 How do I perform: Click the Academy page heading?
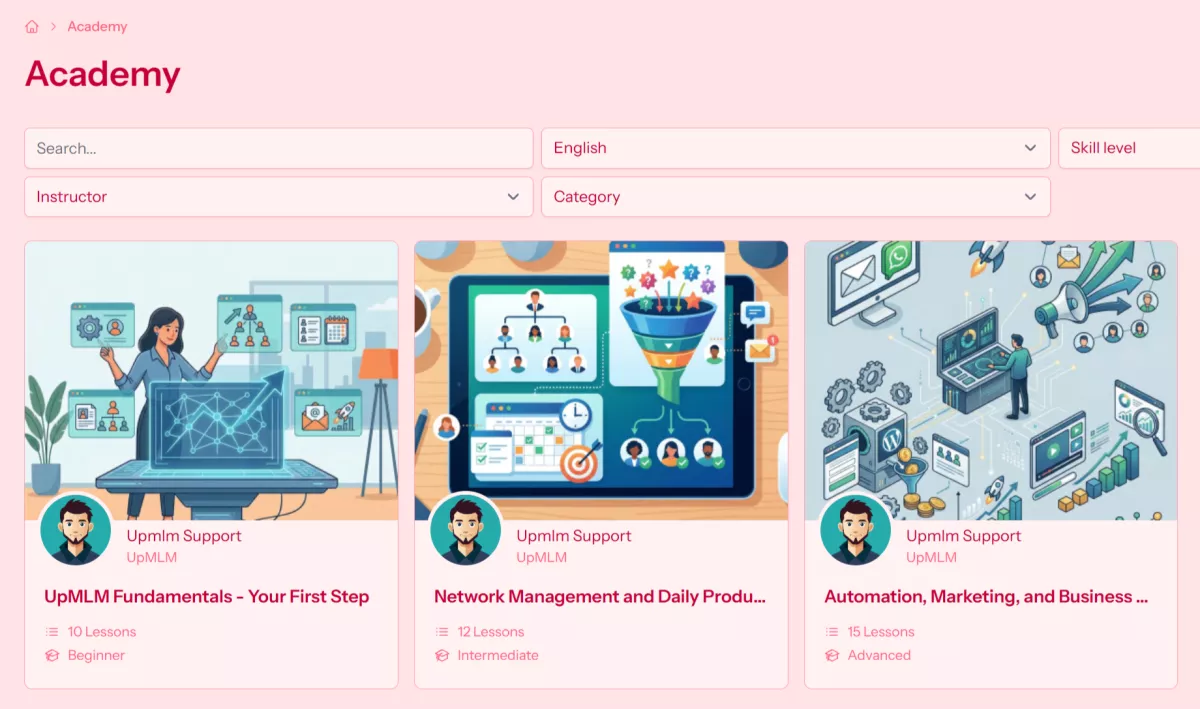click(x=103, y=74)
